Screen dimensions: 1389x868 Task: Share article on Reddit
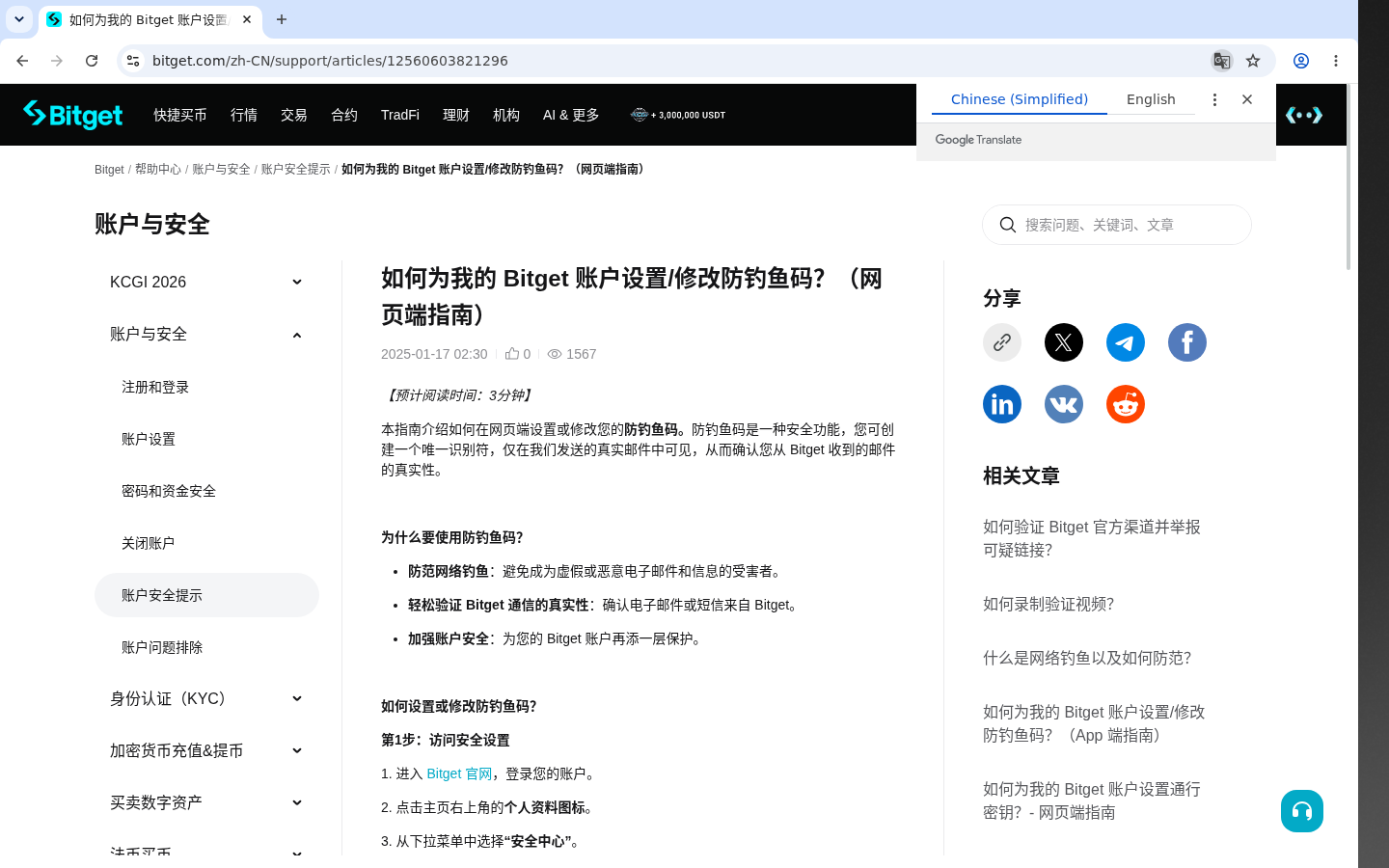click(x=1126, y=404)
